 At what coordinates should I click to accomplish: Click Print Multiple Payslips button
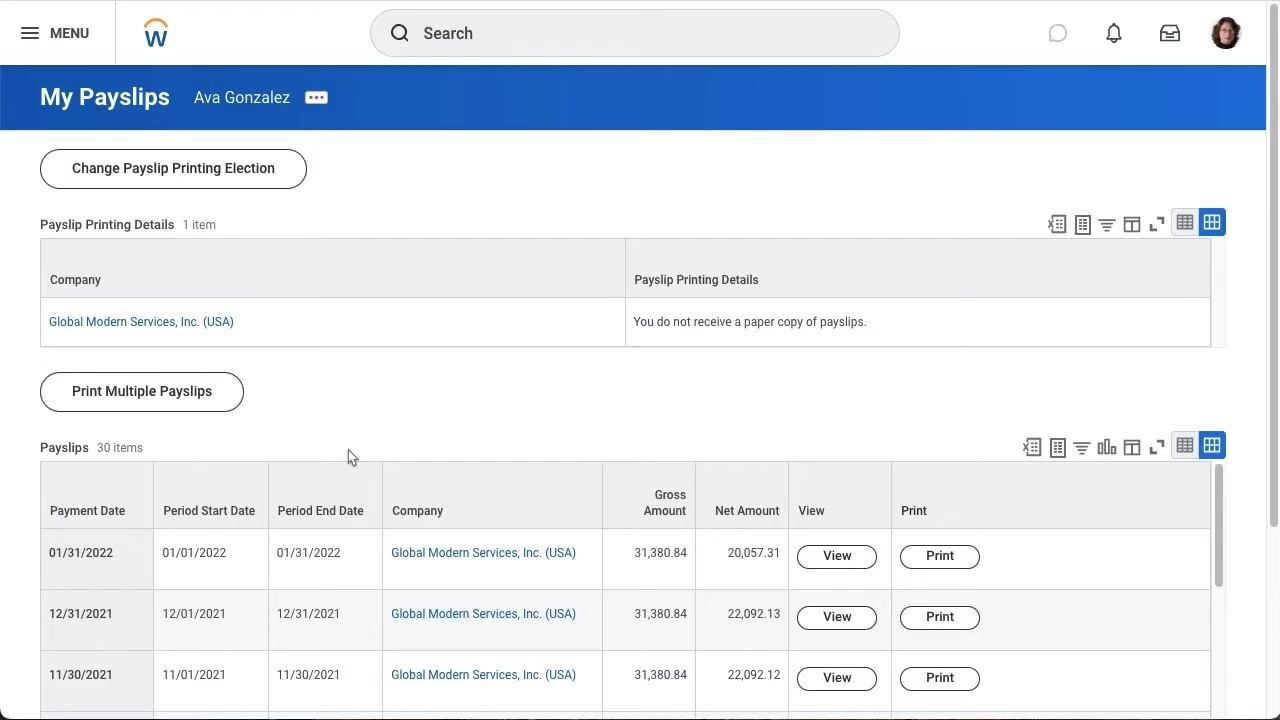pos(142,392)
